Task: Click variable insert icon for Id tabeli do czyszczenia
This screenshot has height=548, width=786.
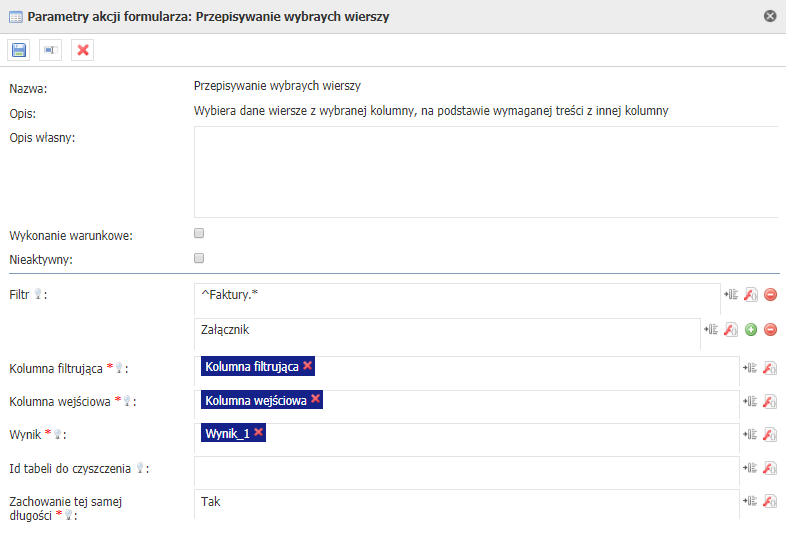Action: coord(750,467)
